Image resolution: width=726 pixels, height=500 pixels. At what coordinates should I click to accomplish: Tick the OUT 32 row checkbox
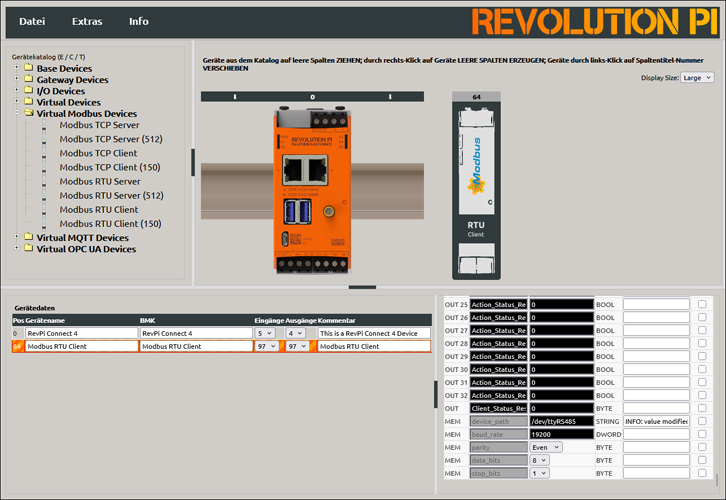coord(702,395)
